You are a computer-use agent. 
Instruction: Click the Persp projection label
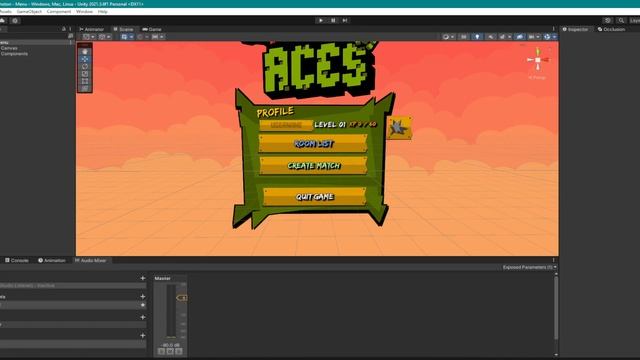coord(537,77)
